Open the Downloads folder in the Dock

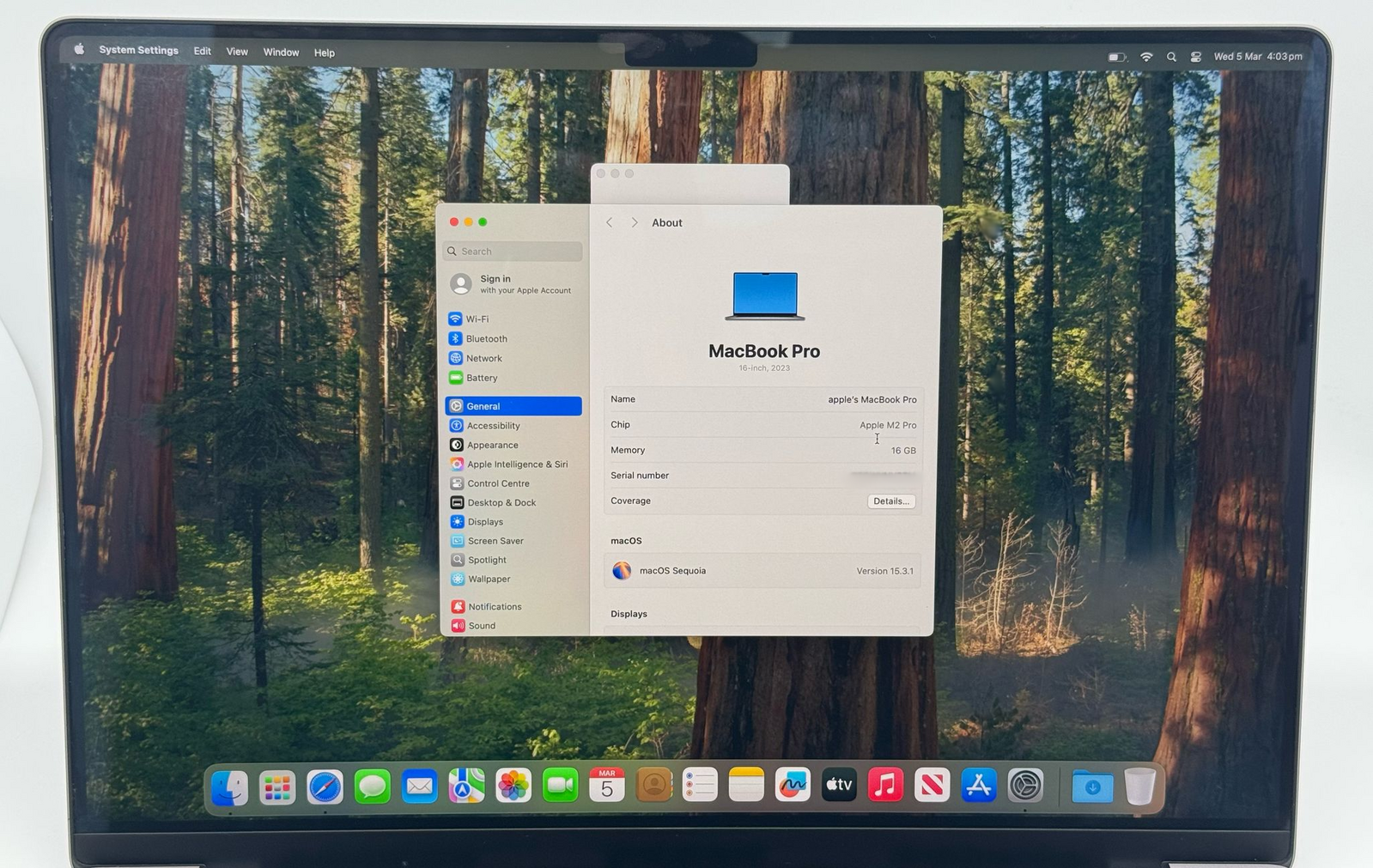click(x=1092, y=786)
